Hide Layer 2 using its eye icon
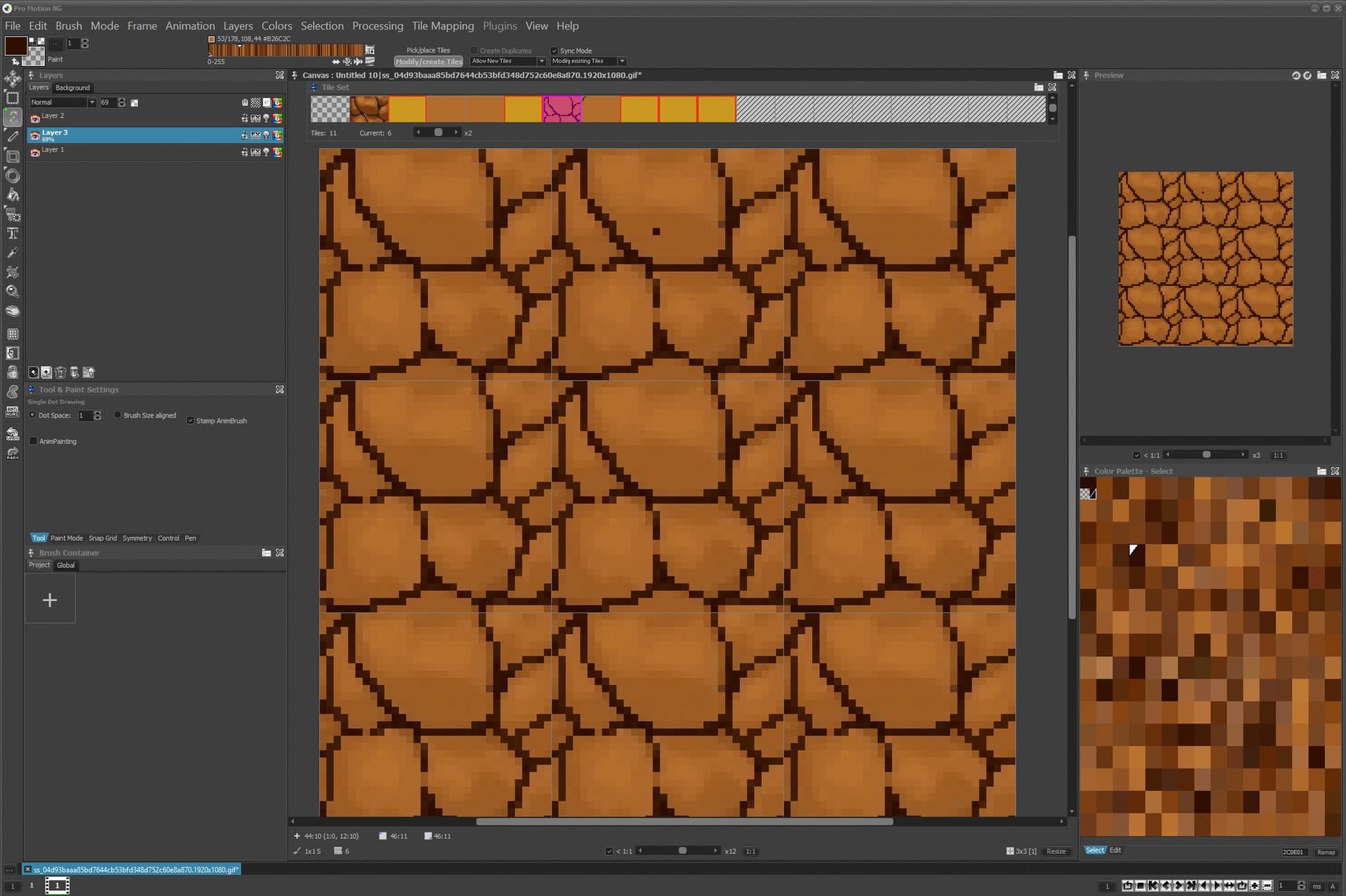Image resolution: width=1346 pixels, height=896 pixels. tap(35, 118)
